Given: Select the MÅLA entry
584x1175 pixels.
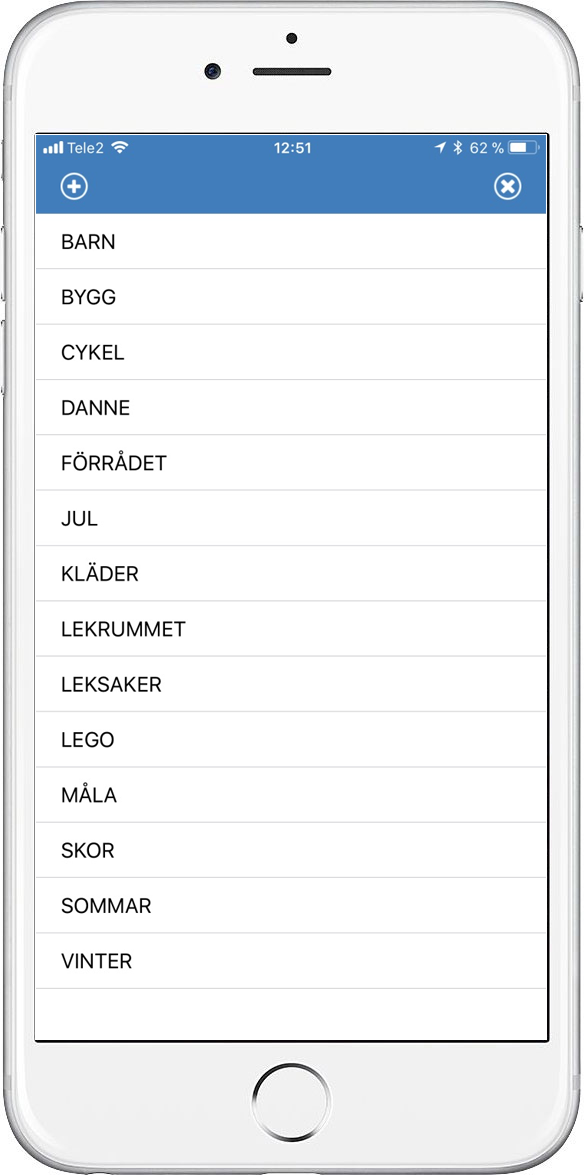Looking at the screenshot, I should point(292,796).
